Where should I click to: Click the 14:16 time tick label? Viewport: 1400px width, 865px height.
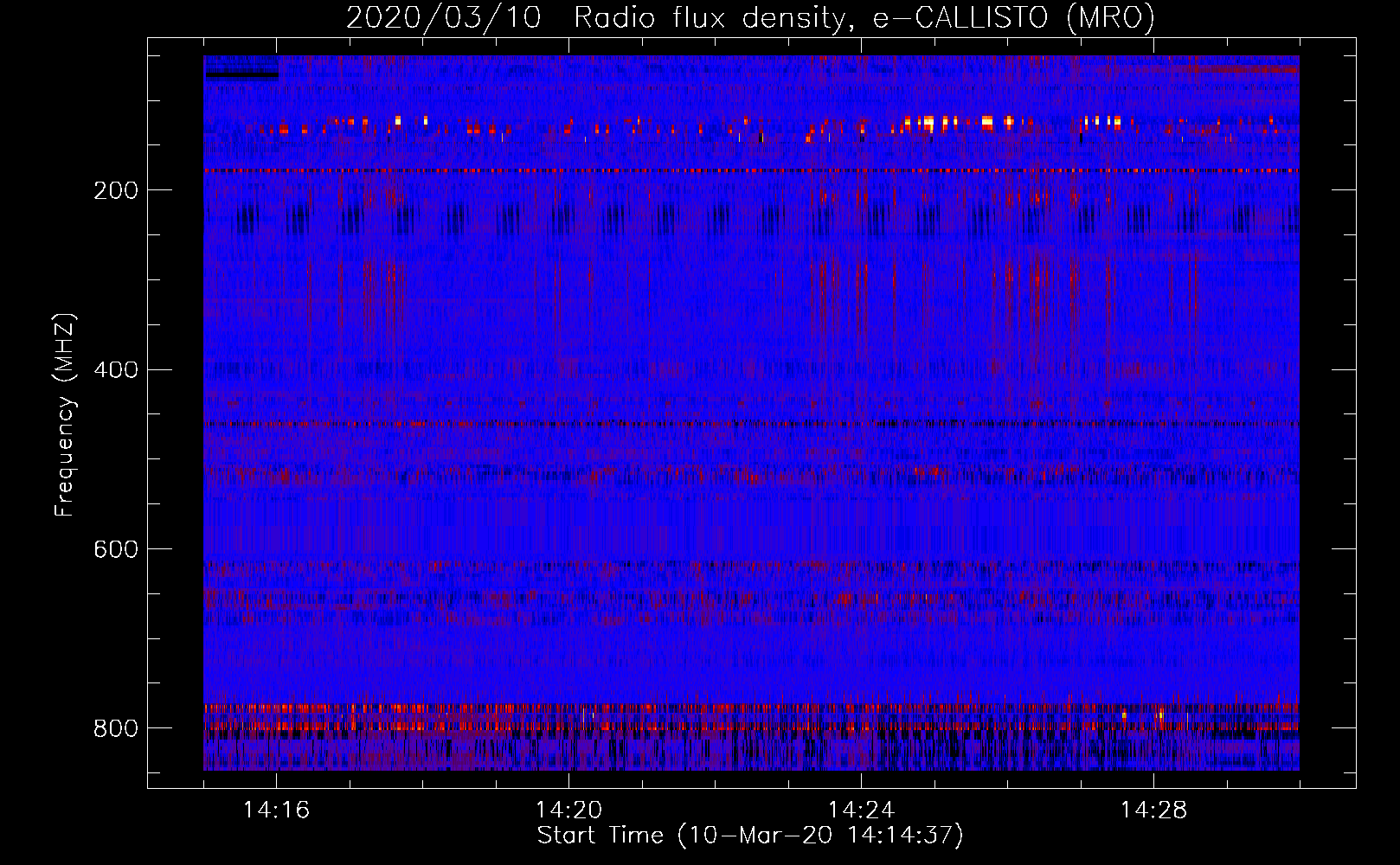[277, 811]
